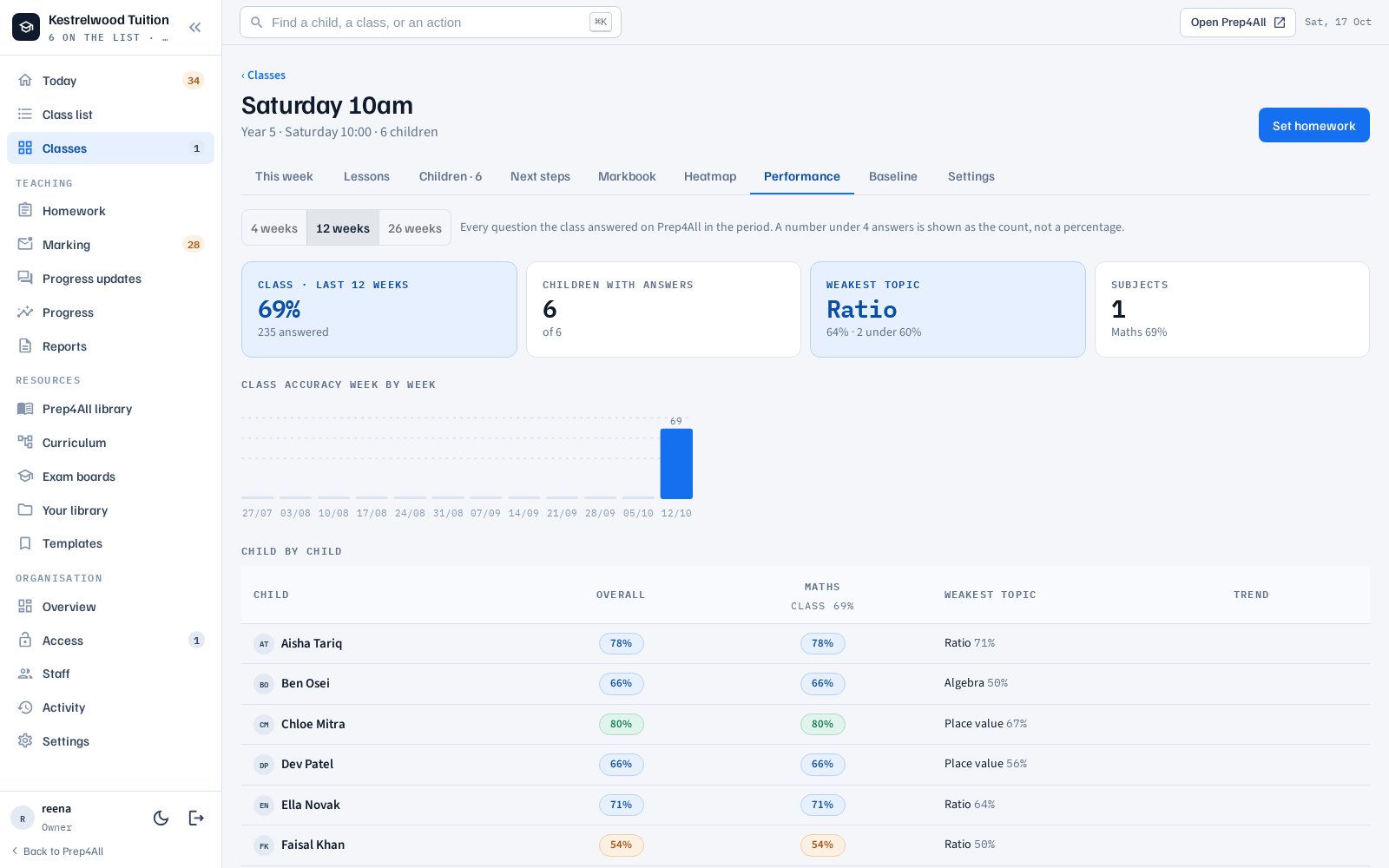This screenshot has width=1389, height=868.
Task: Open Your library folder
Action: tap(110, 510)
